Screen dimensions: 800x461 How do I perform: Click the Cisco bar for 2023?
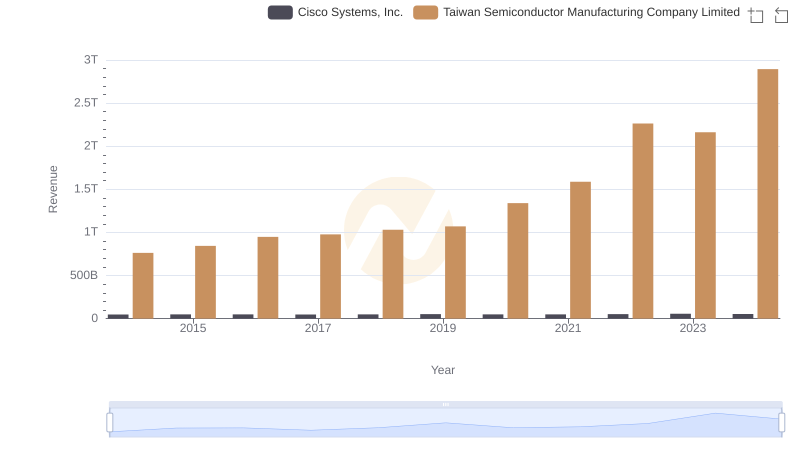pos(681,316)
